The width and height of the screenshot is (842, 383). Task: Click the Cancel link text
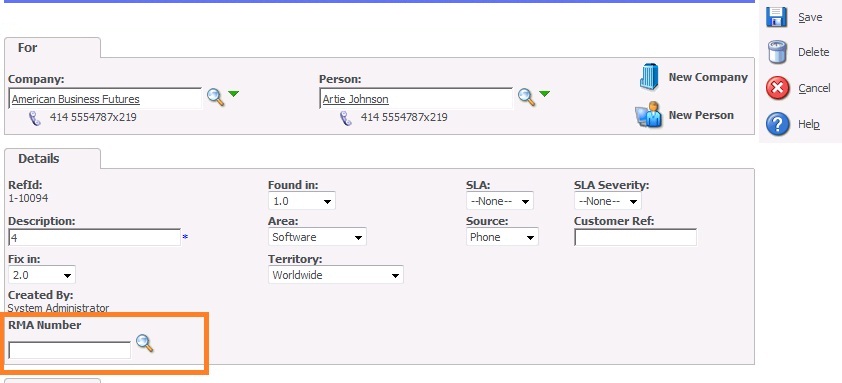814,88
